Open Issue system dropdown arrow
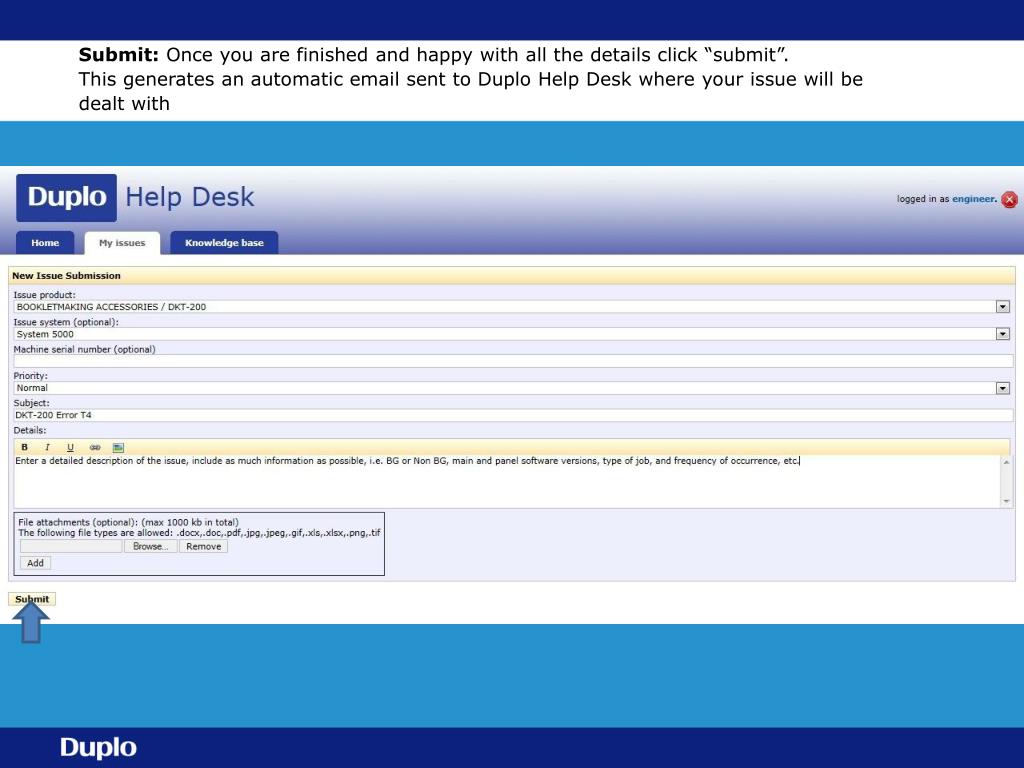 click(x=1002, y=334)
